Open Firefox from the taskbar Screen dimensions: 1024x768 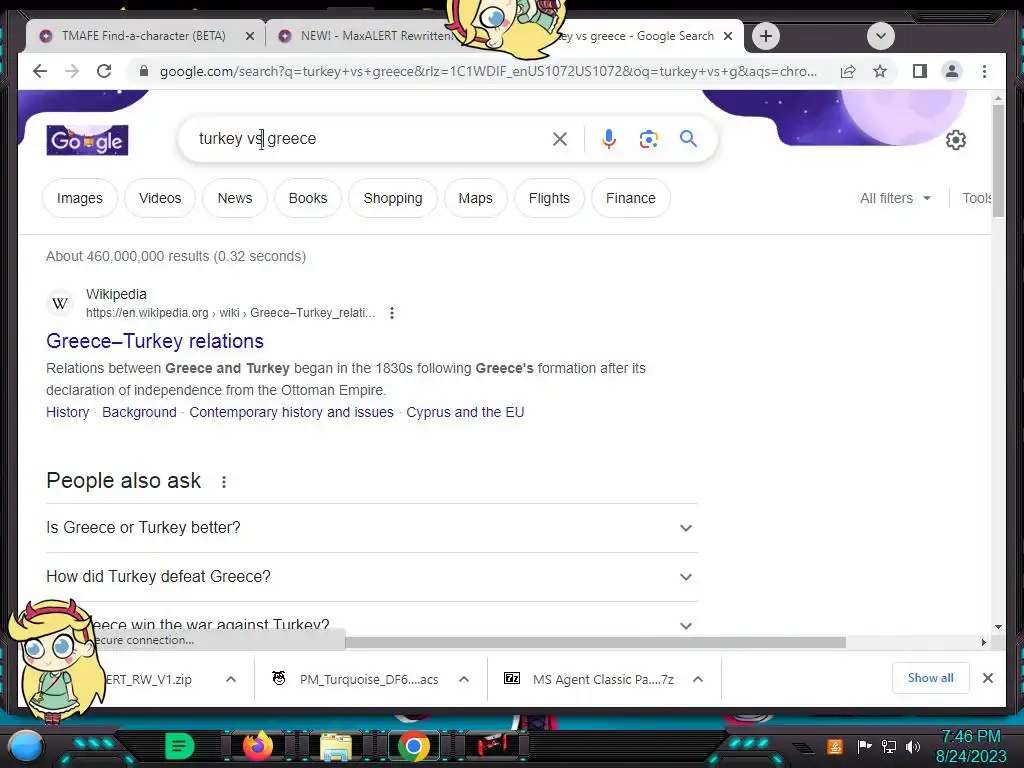pos(257,746)
